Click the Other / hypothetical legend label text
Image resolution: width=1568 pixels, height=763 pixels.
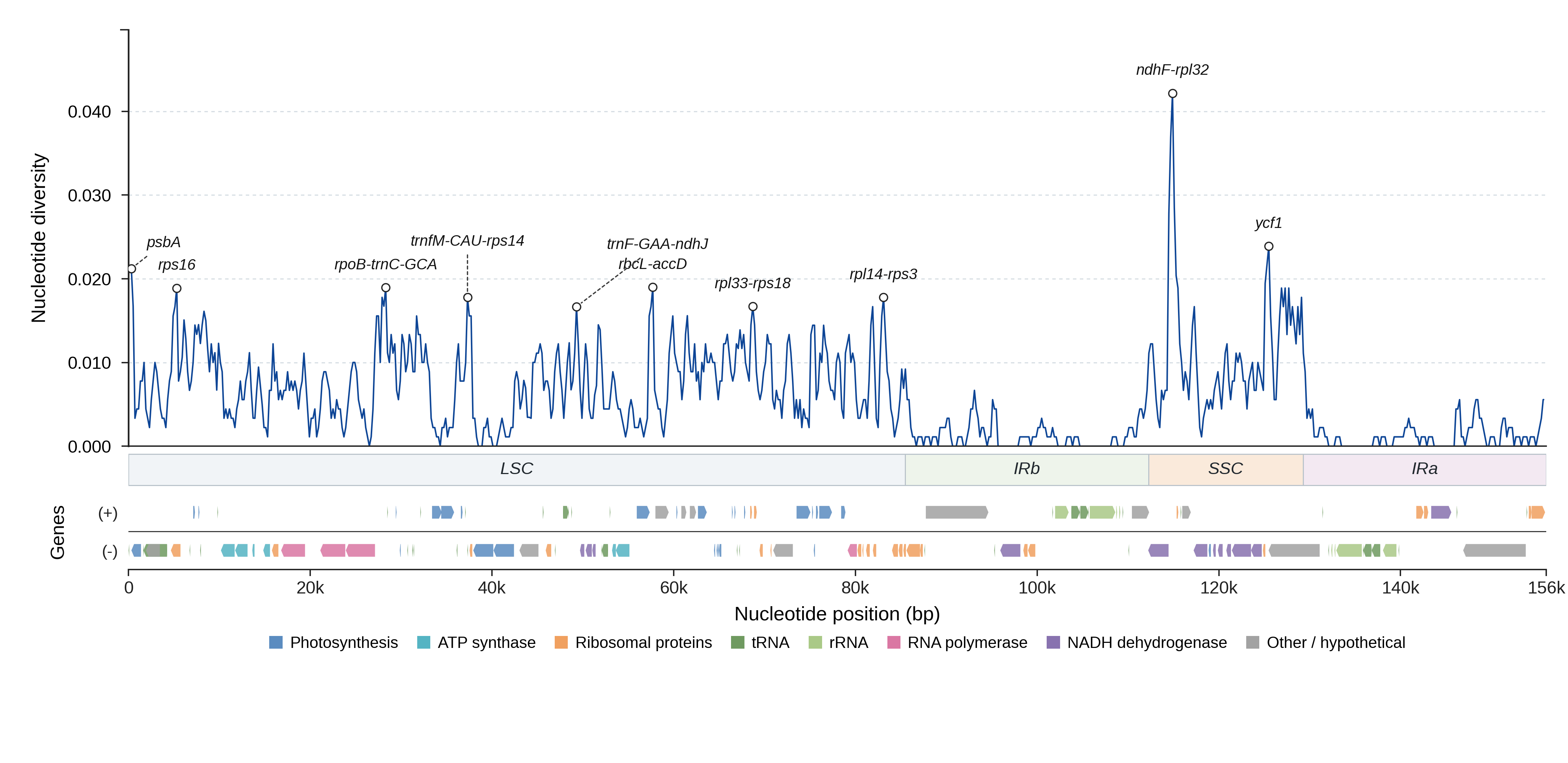point(1336,642)
